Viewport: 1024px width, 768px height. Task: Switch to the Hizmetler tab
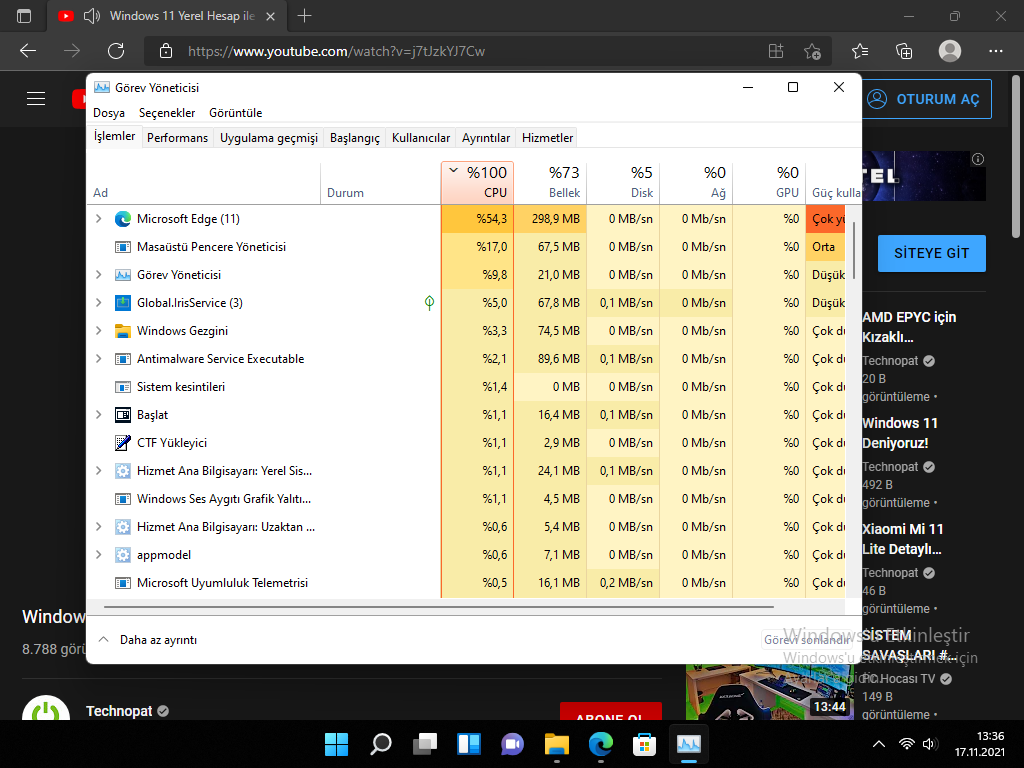[547, 138]
